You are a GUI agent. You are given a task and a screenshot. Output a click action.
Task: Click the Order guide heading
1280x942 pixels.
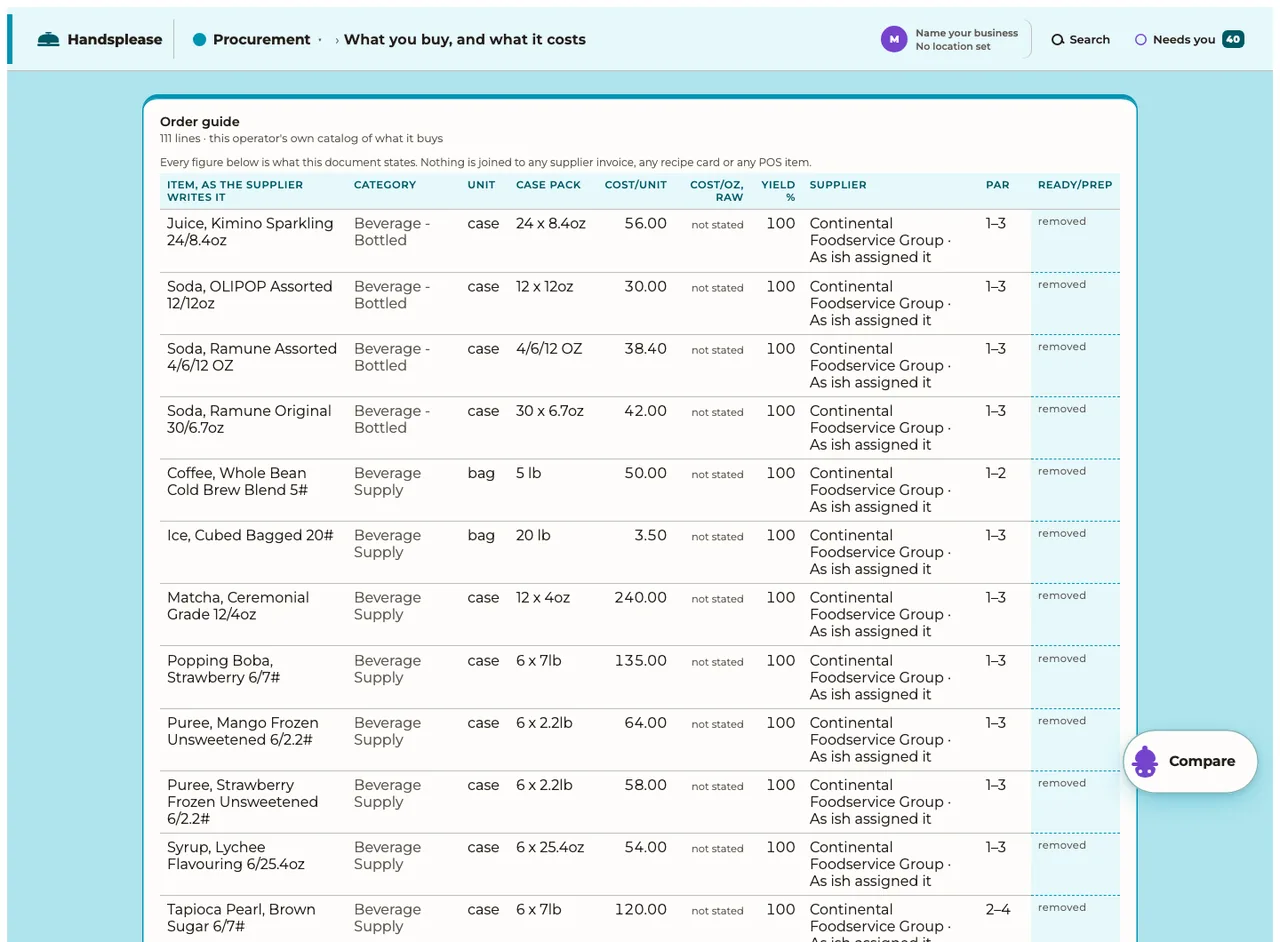click(200, 122)
